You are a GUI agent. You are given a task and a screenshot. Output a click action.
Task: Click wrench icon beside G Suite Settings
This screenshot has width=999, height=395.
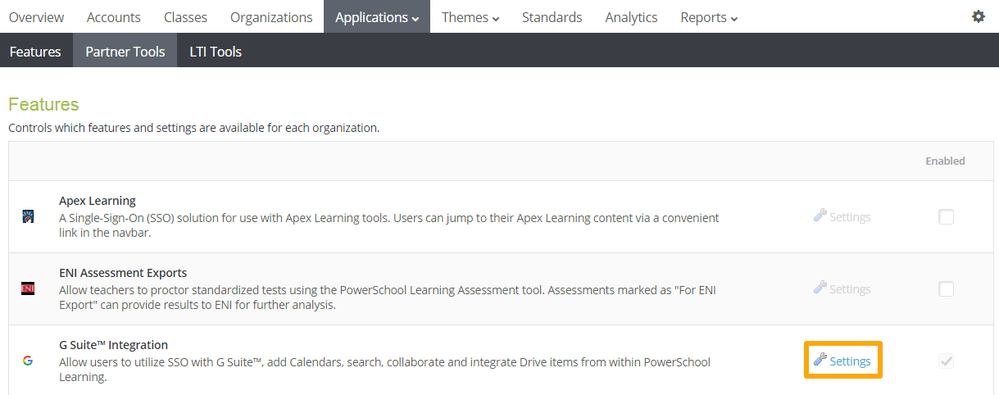pyautogui.click(x=821, y=360)
